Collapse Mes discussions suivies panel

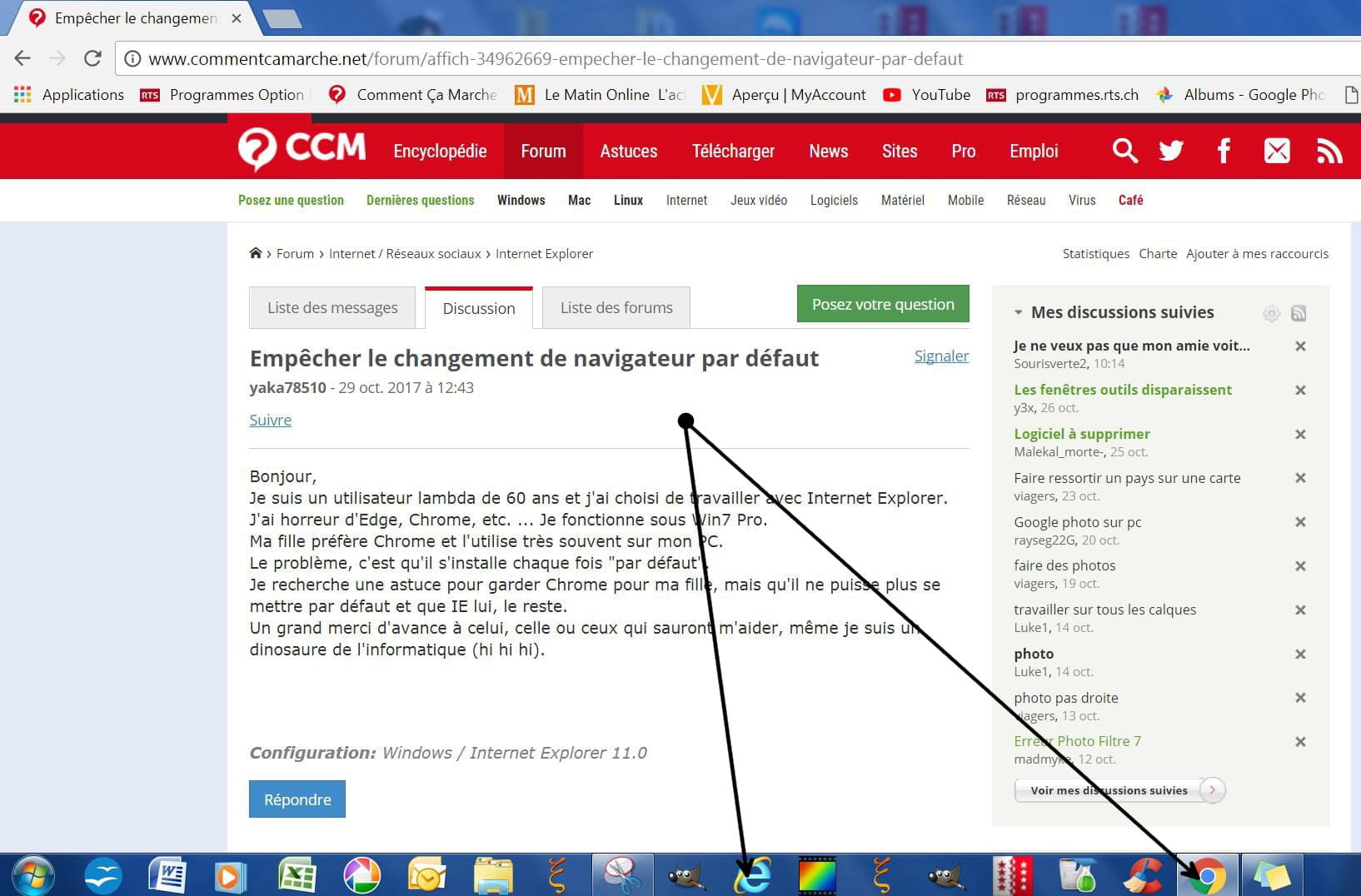point(1018,313)
